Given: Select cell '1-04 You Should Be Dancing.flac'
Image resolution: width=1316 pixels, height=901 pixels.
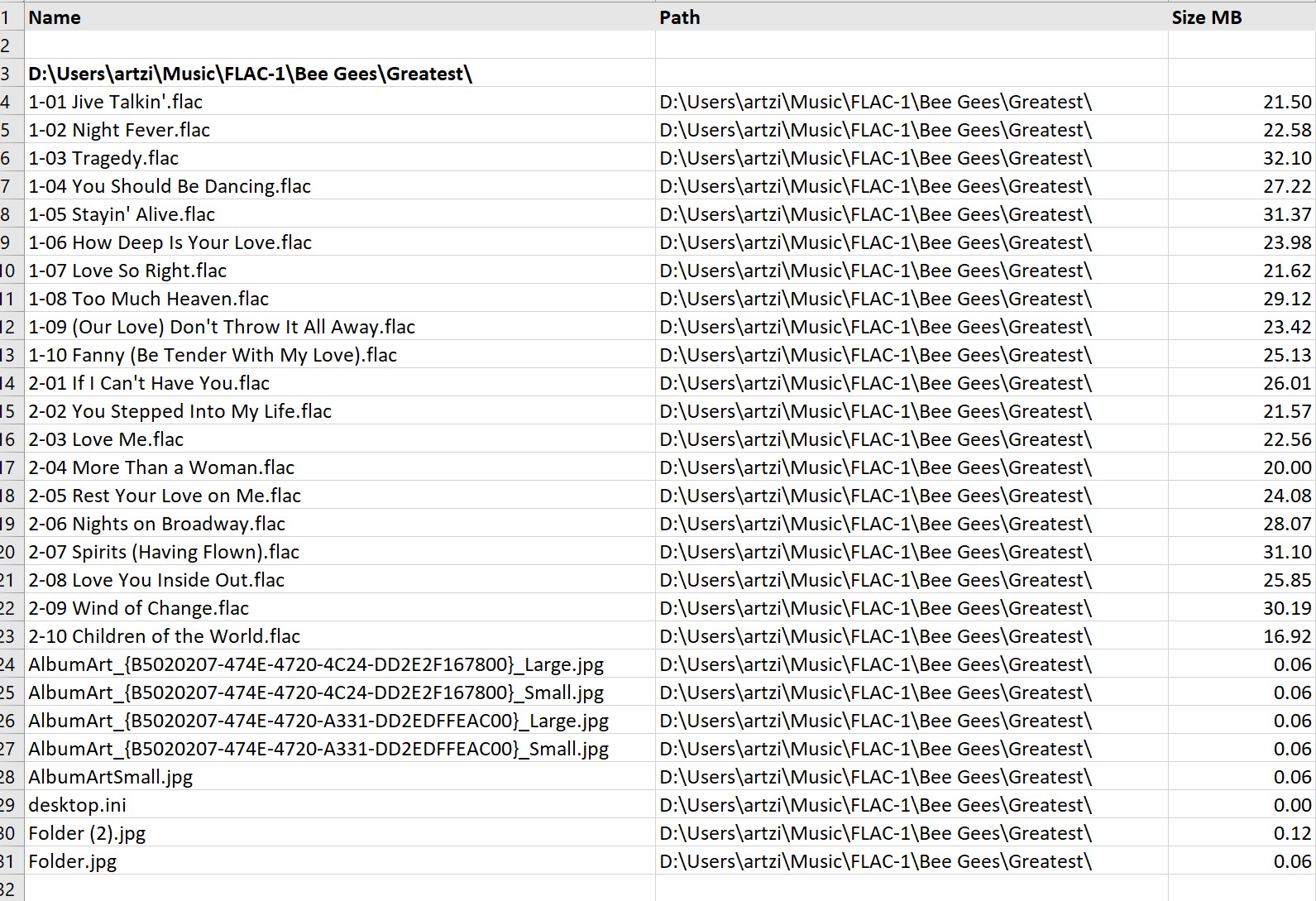Looking at the screenshot, I should 340,186.
